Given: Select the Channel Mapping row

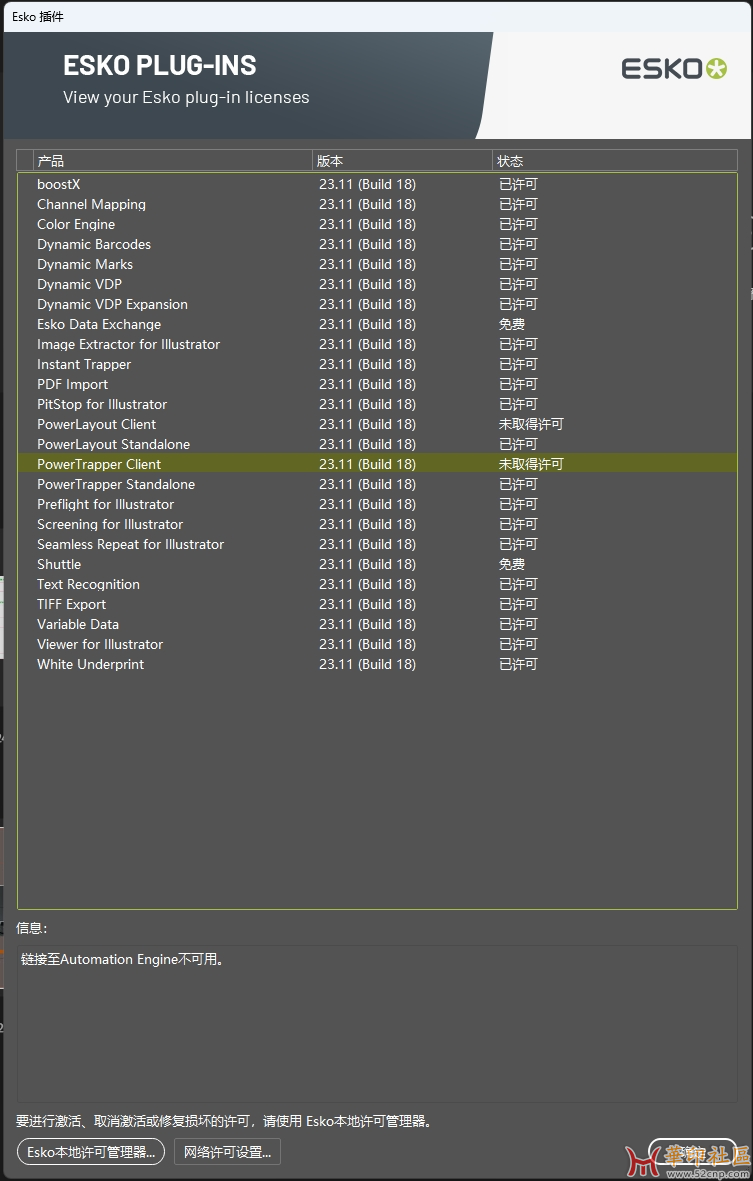Looking at the screenshot, I should [377, 204].
